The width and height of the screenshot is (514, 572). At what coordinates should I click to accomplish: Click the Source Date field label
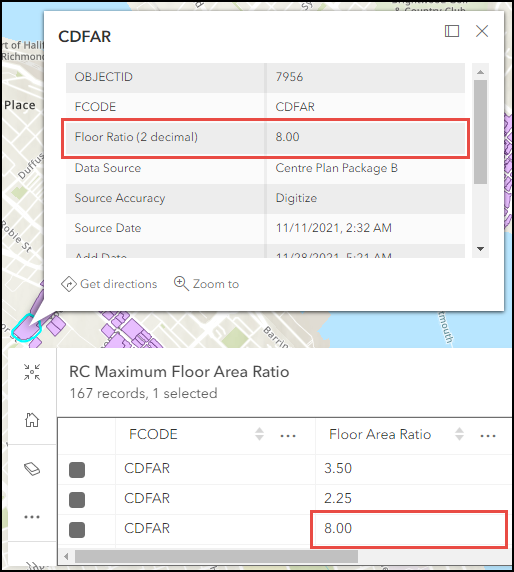point(108,228)
